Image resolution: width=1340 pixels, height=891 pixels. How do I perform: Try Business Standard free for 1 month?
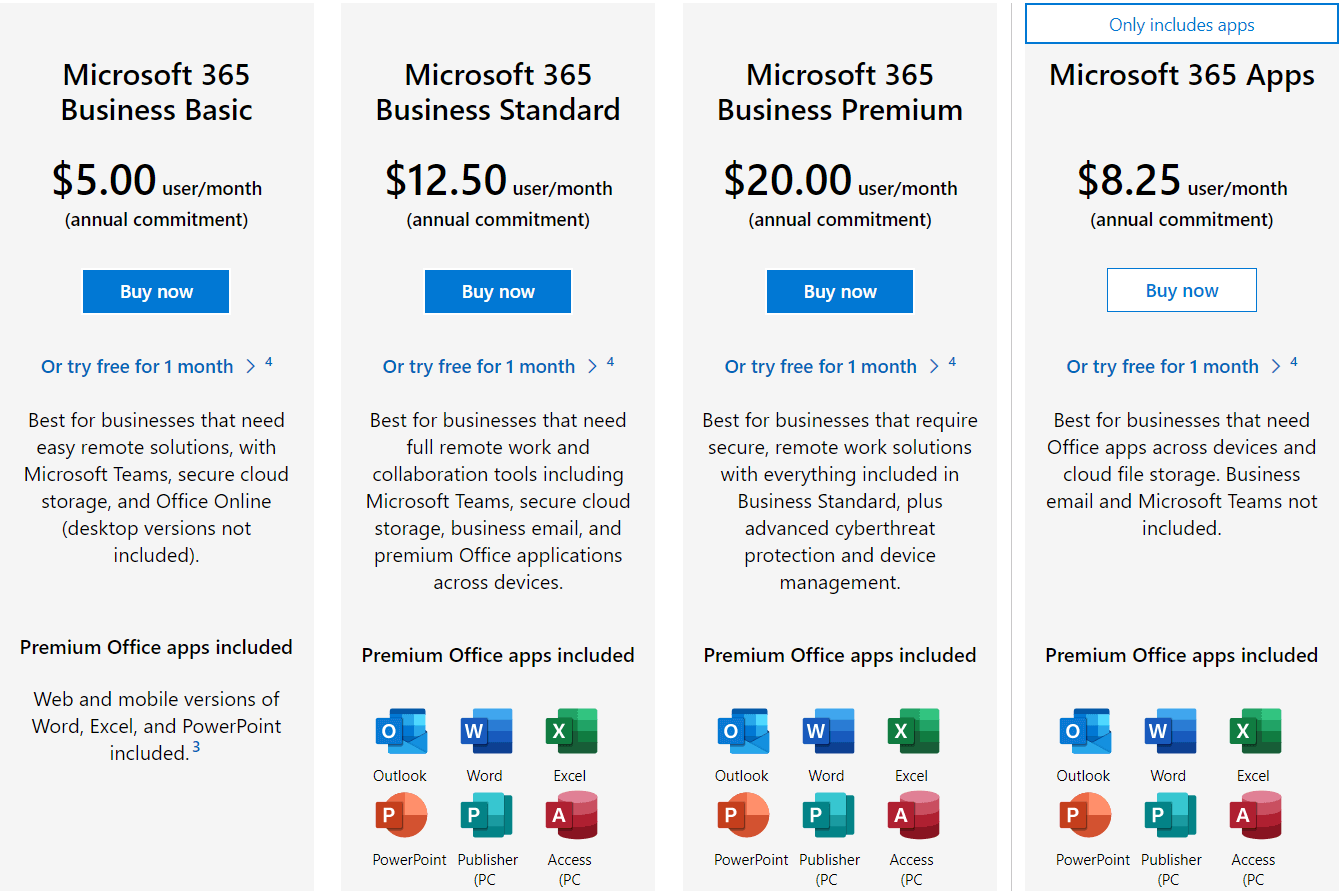(479, 367)
